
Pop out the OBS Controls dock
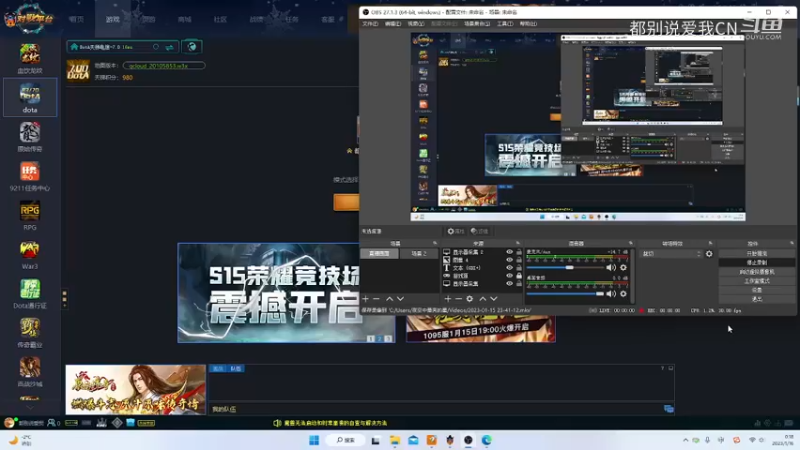792,243
